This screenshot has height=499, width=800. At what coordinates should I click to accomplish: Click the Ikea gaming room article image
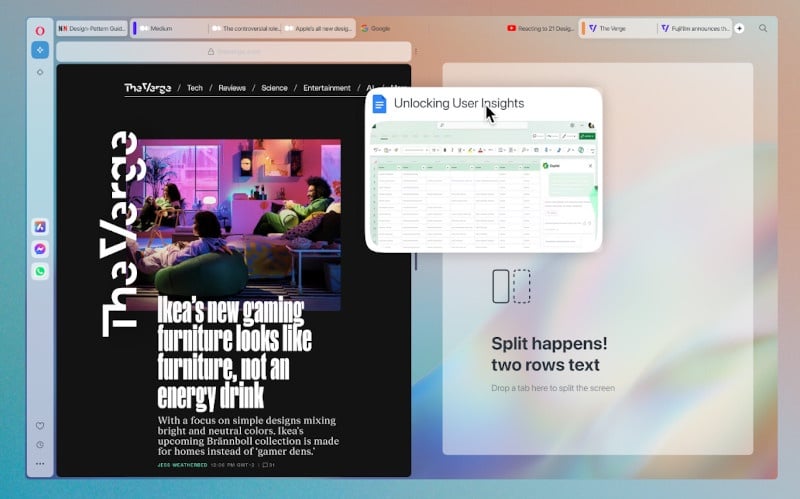point(234,224)
